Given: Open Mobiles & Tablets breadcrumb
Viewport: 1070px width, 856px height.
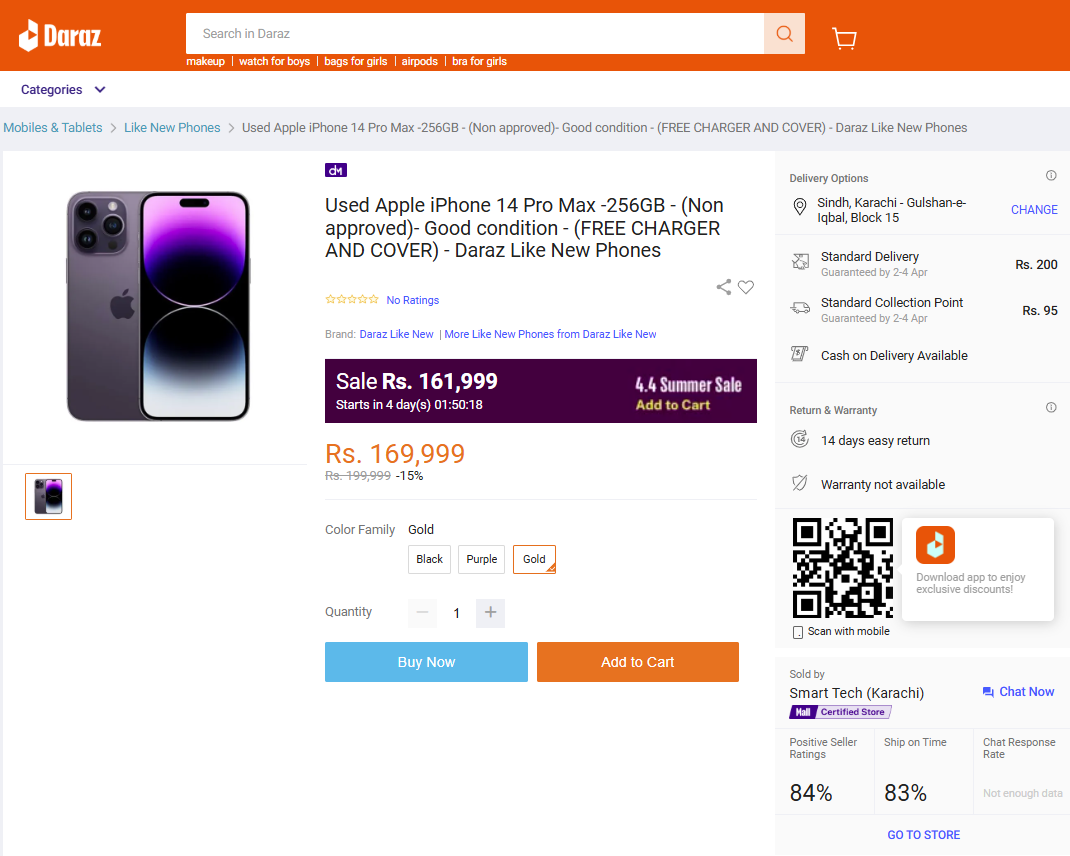Looking at the screenshot, I should (x=53, y=128).
